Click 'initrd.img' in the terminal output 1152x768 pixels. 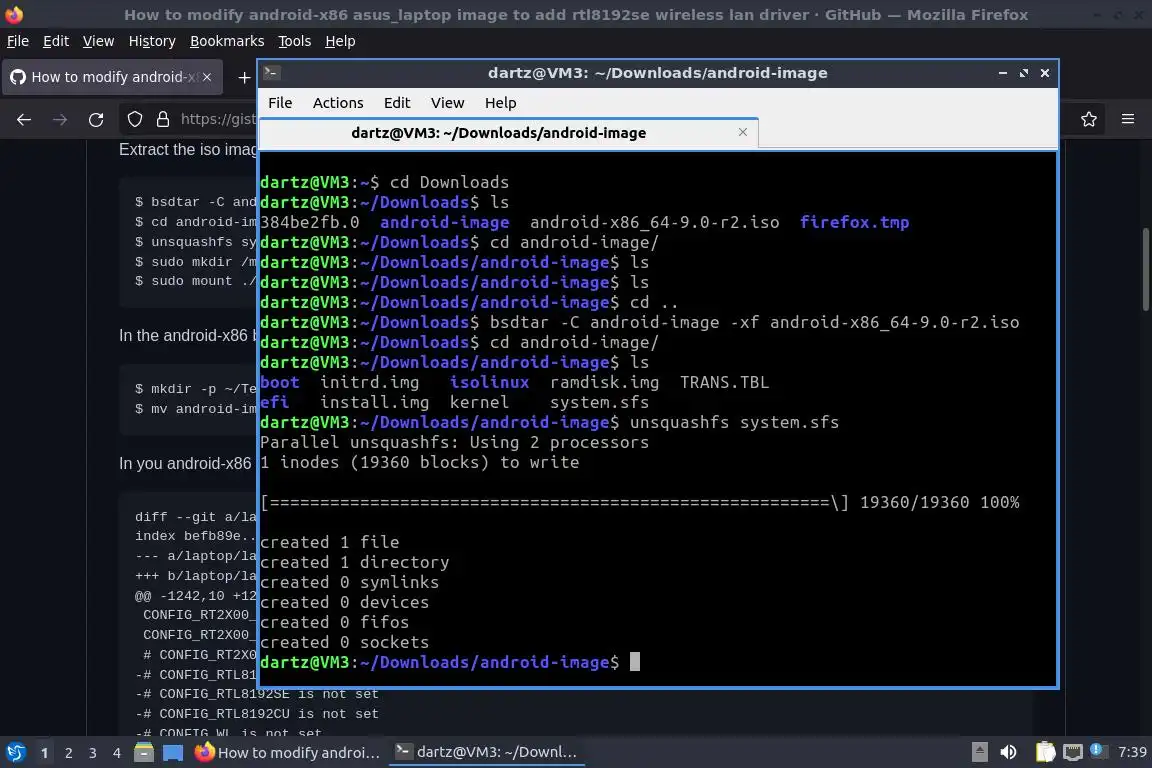point(370,382)
